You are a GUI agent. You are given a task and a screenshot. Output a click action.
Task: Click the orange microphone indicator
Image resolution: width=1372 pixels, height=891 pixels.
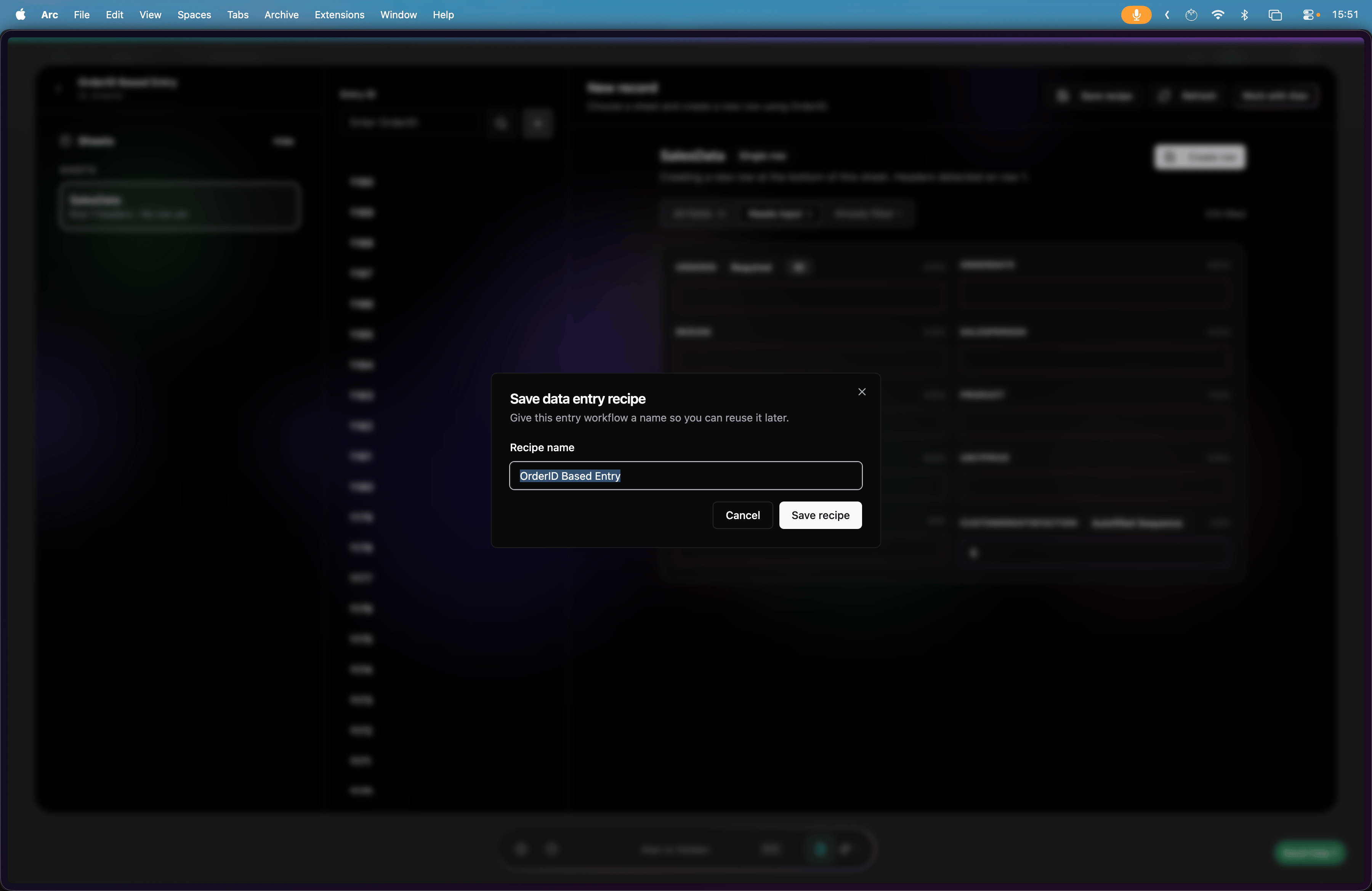point(1136,14)
